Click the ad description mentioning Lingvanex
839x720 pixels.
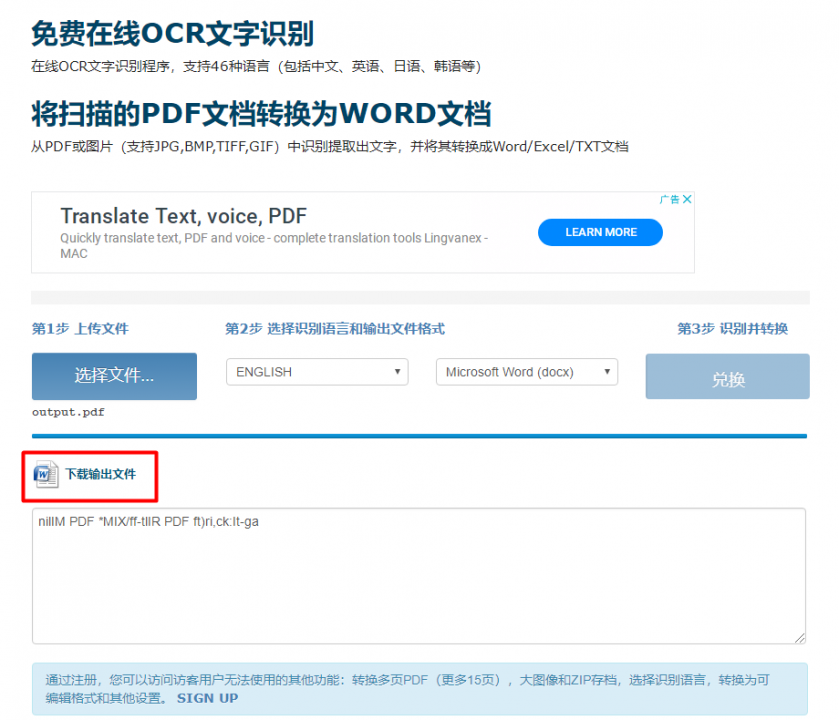(x=274, y=246)
